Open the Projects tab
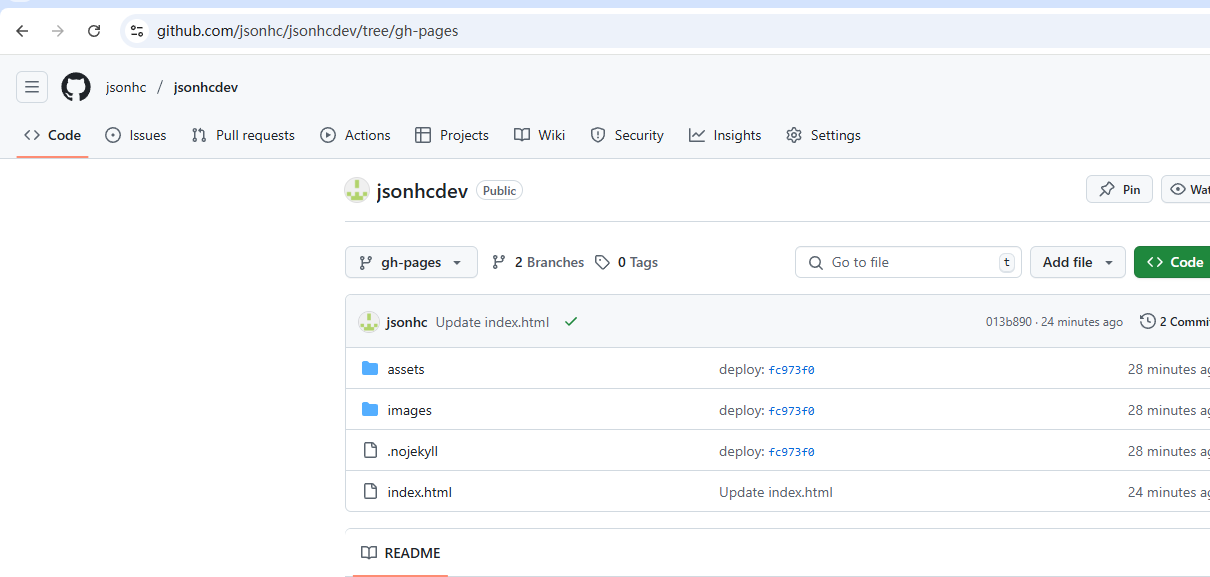This screenshot has height=577, width=1210. 452,135
